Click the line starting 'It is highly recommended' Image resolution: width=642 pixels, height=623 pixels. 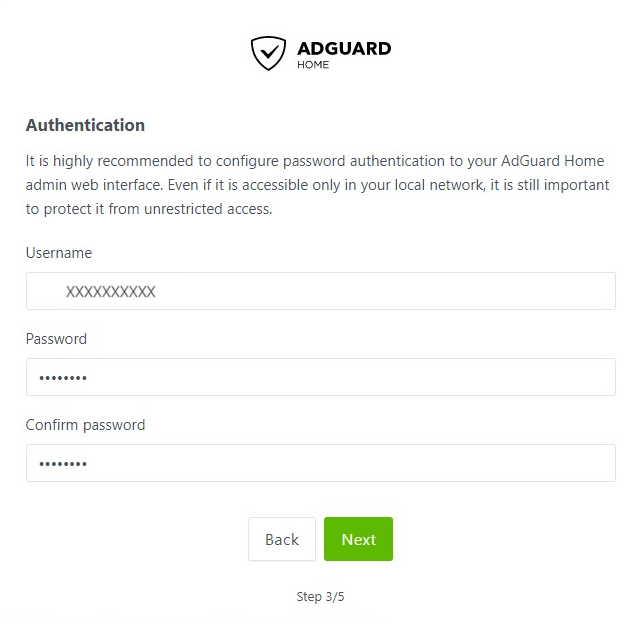coord(315,161)
